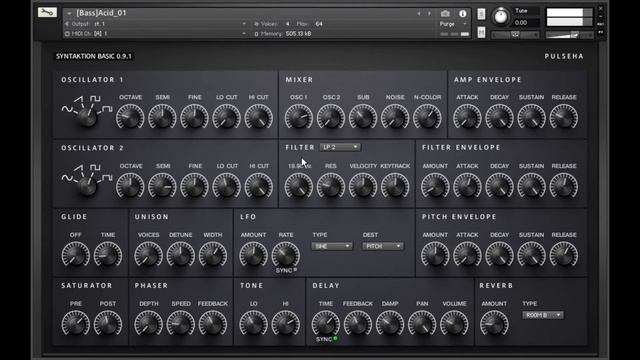640x360 pixels.
Task: Click the Delay VOLUME knob
Action: (454, 324)
